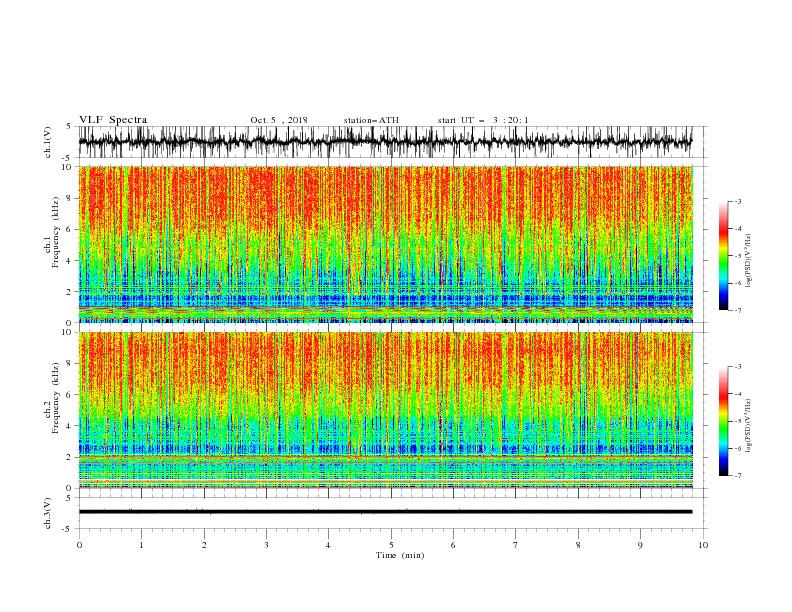Screen dimensions: 792x612
Task: Click the log(PSD) label beside the ch.1 colorbar
Action: tap(748, 261)
